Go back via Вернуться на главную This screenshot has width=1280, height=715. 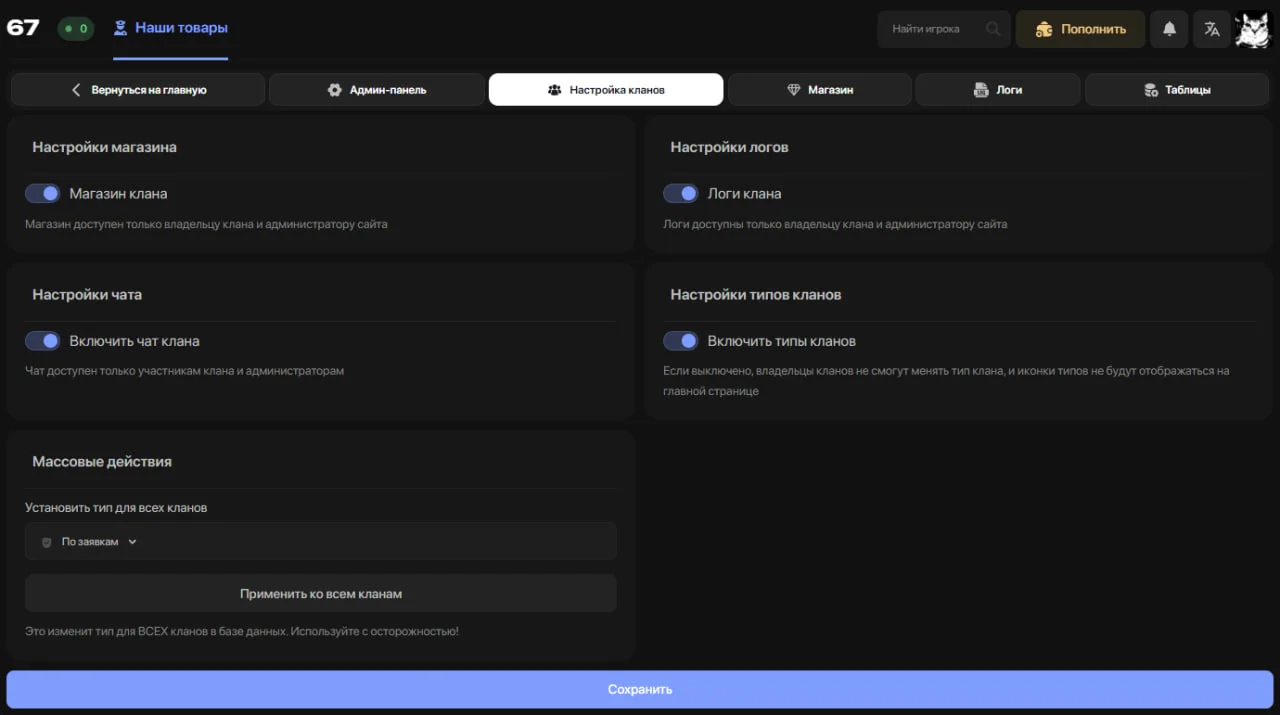point(138,90)
